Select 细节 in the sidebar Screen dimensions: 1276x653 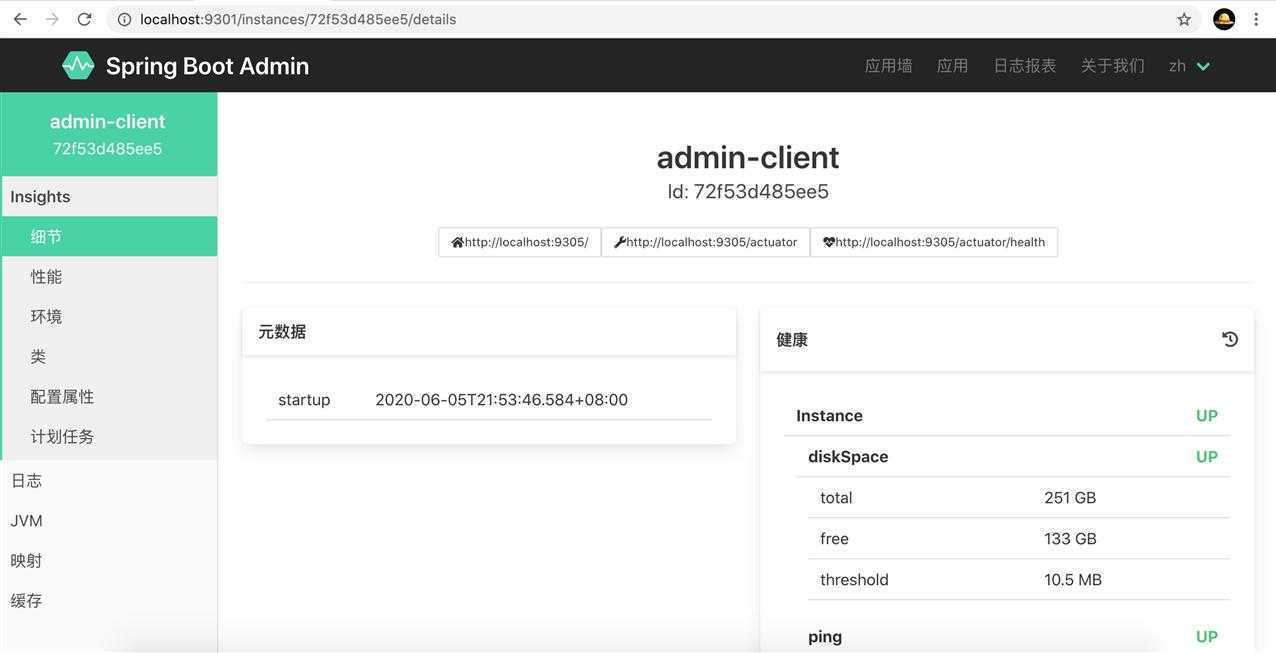tap(109, 237)
